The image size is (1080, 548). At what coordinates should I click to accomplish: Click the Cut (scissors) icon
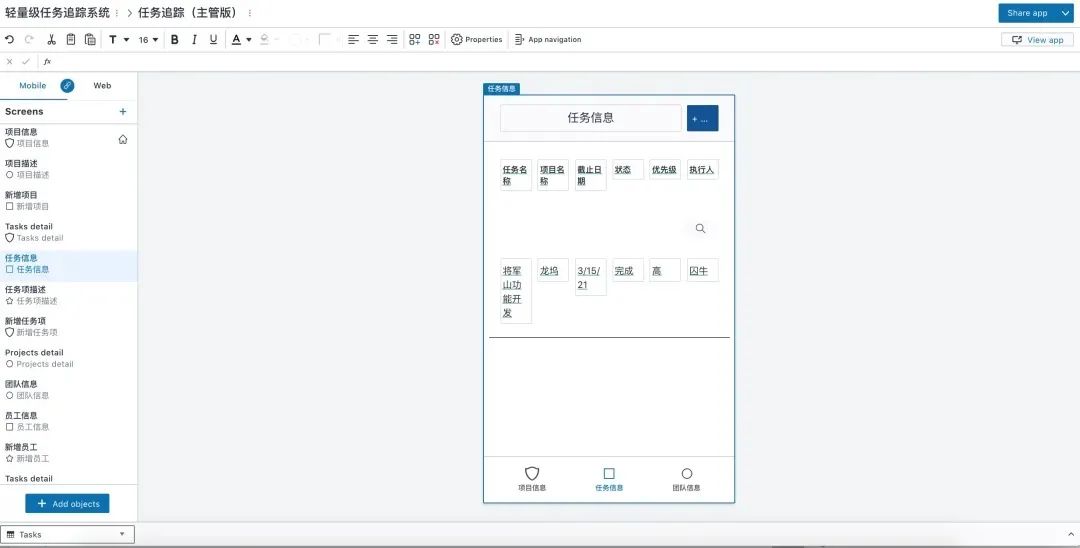coord(51,40)
